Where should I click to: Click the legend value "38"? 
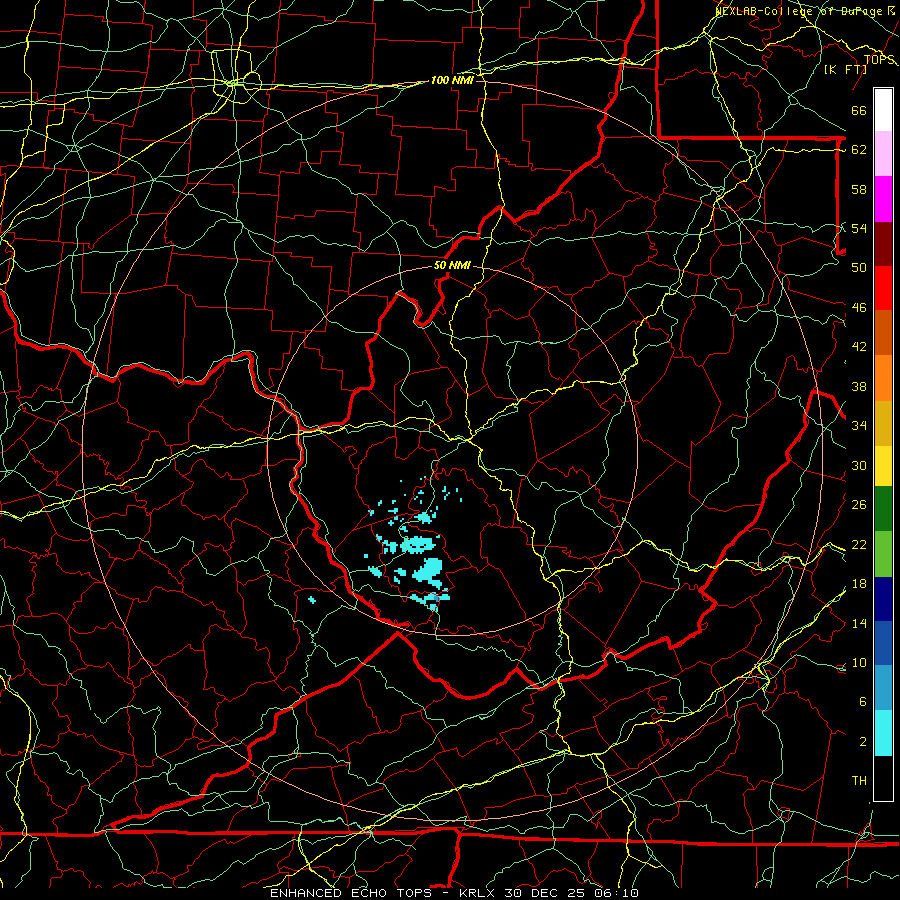point(859,386)
